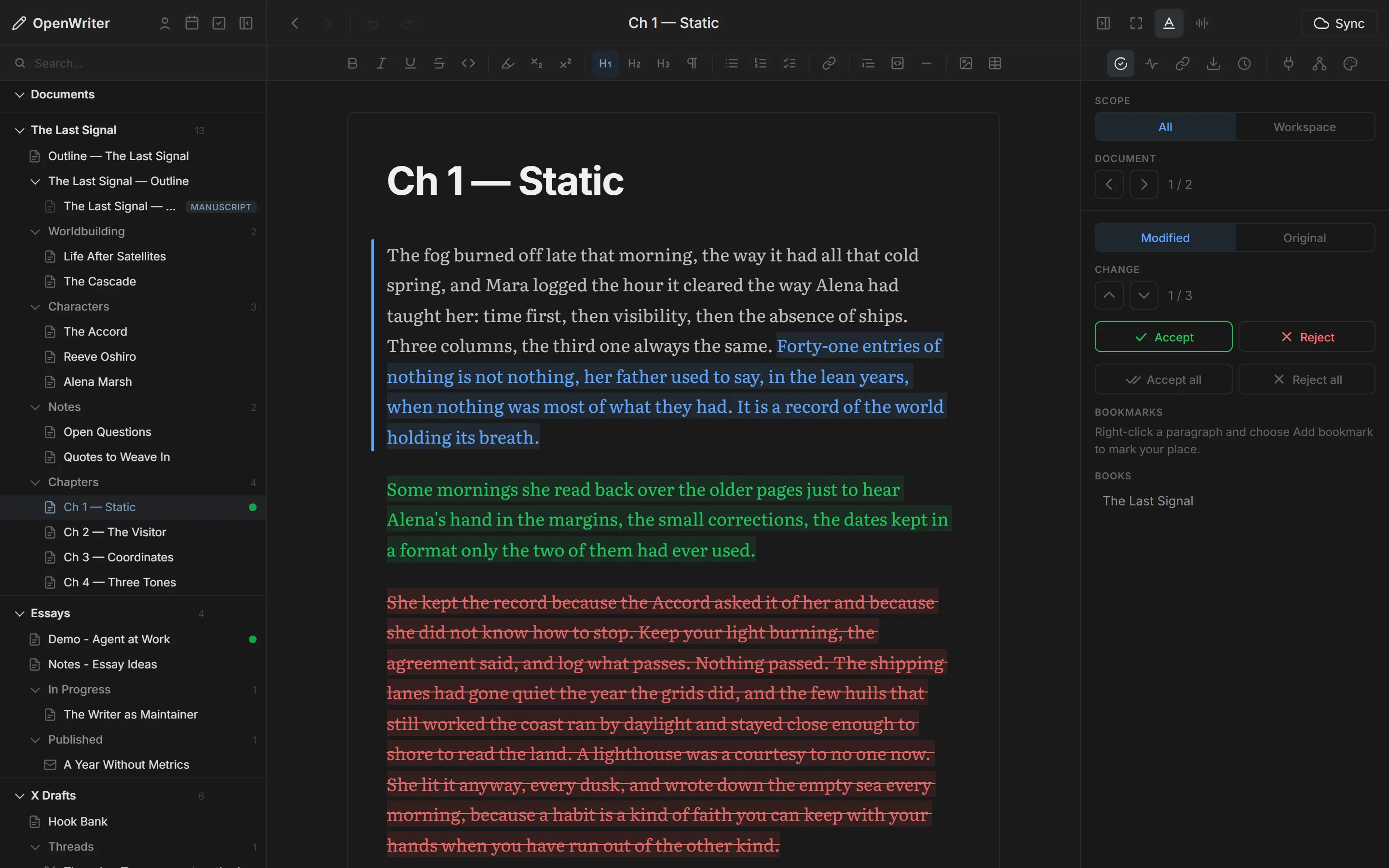Apply subscript formatting
This screenshot has width=1389, height=868.
(x=537, y=63)
